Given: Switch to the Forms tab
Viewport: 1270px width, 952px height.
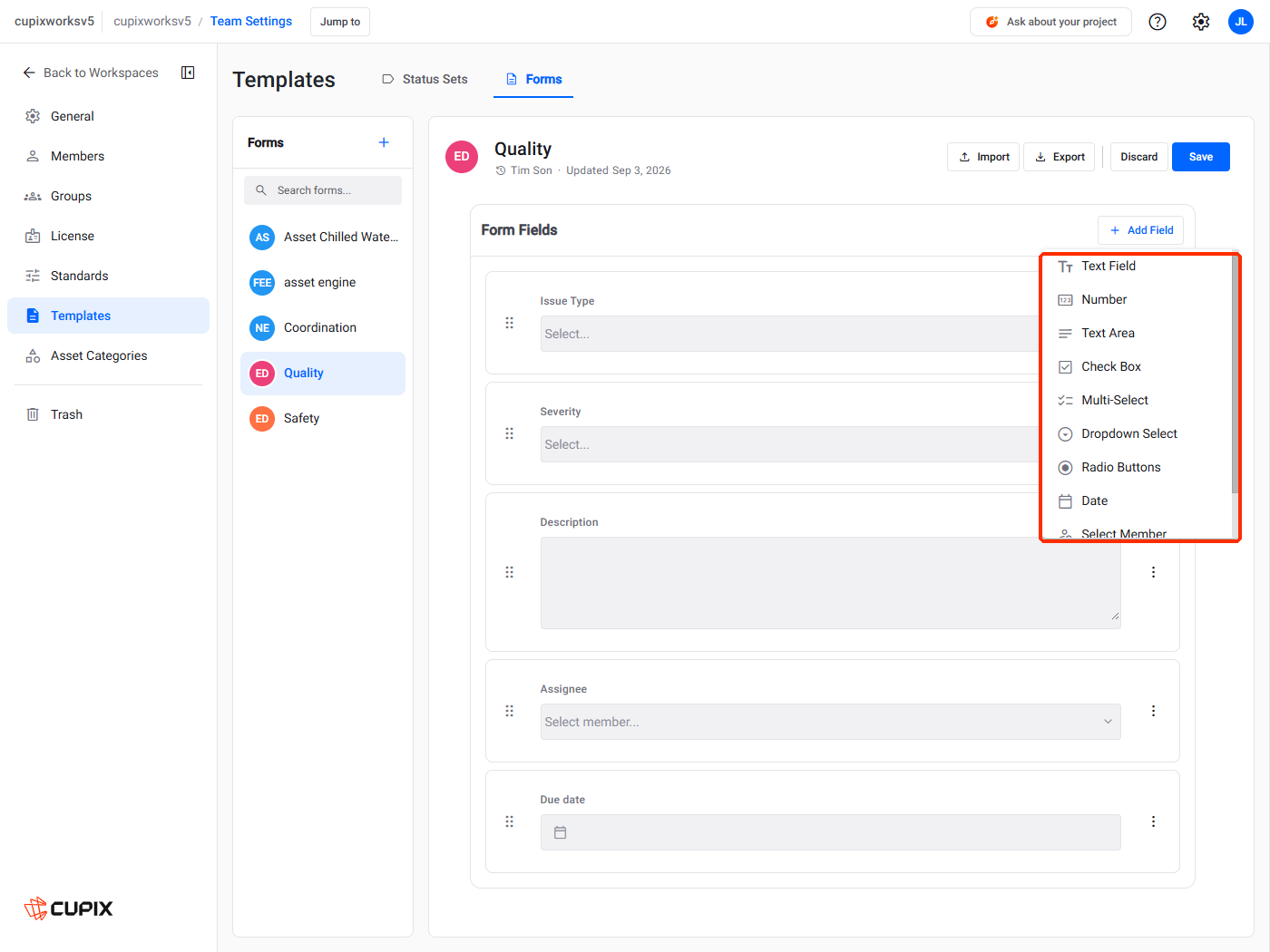Looking at the screenshot, I should click(x=533, y=79).
